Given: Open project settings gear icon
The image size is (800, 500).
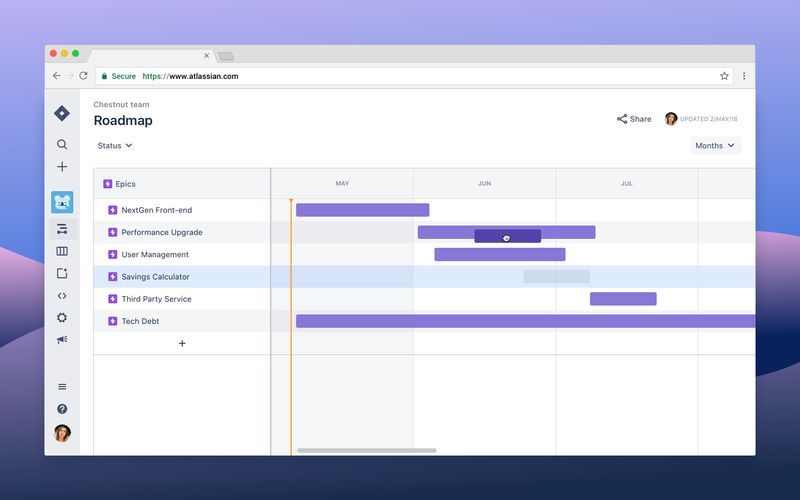Looking at the screenshot, I should point(62,318).
